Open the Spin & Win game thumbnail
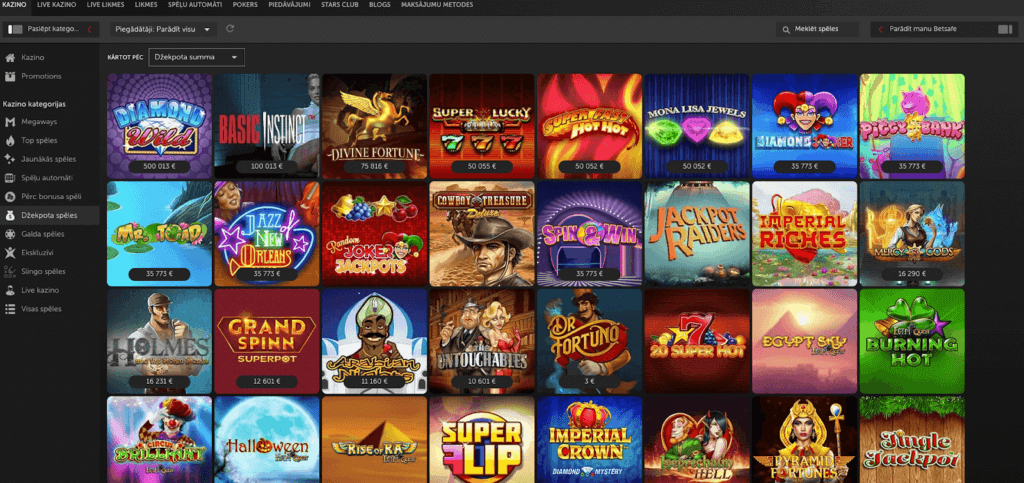The width and height of the screenshot is (1024, 483). [x=590, y=234]
